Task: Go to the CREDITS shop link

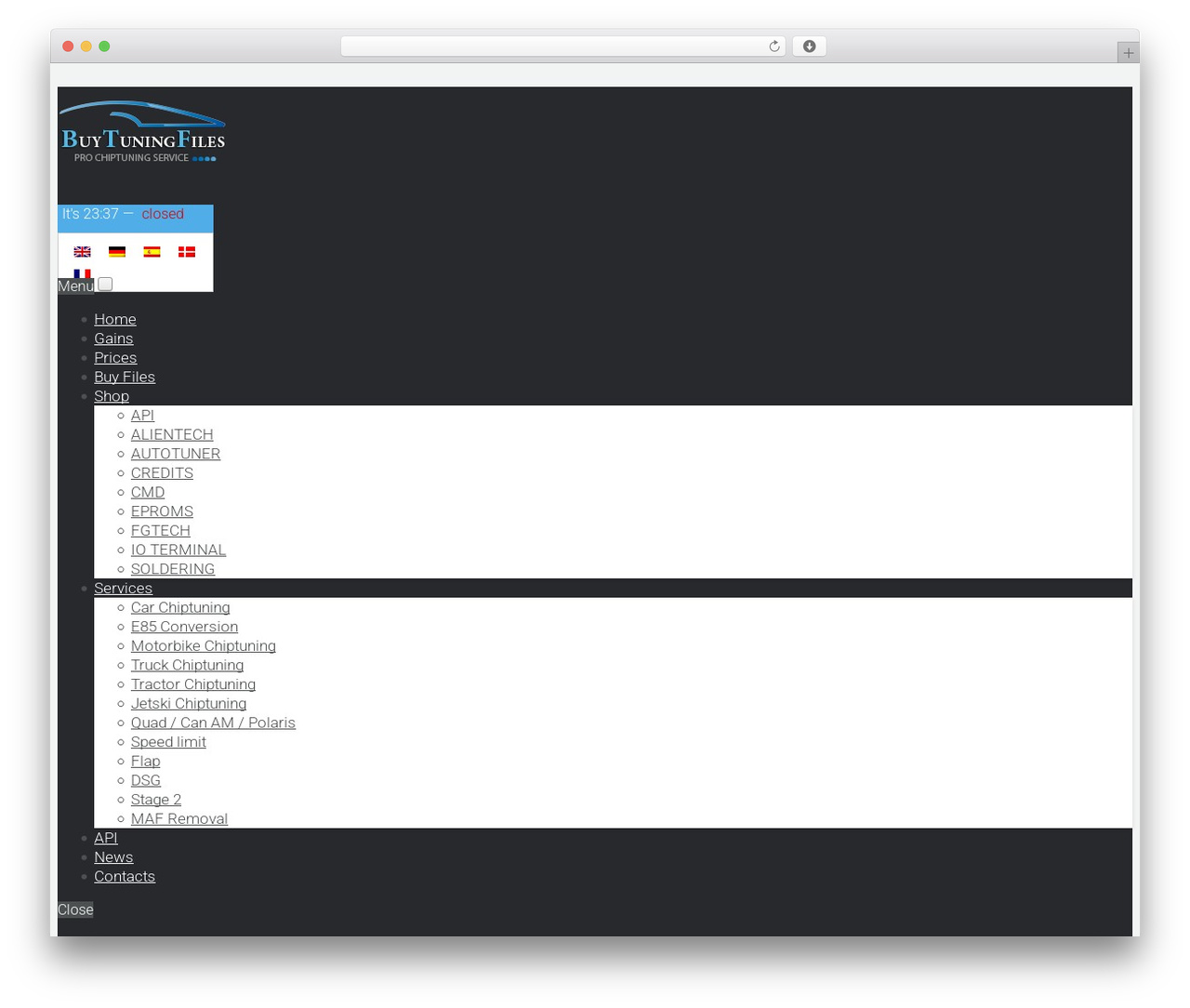Action: 162,473
